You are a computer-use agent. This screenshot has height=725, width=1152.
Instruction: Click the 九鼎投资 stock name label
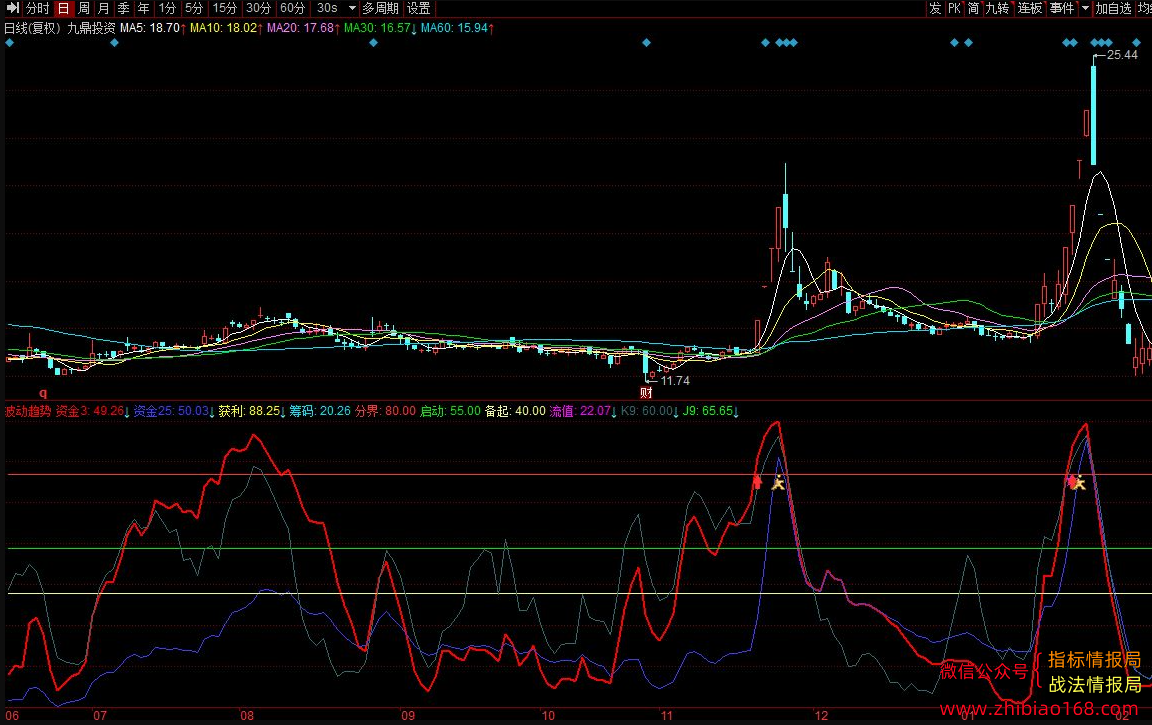tap(91, 28)
